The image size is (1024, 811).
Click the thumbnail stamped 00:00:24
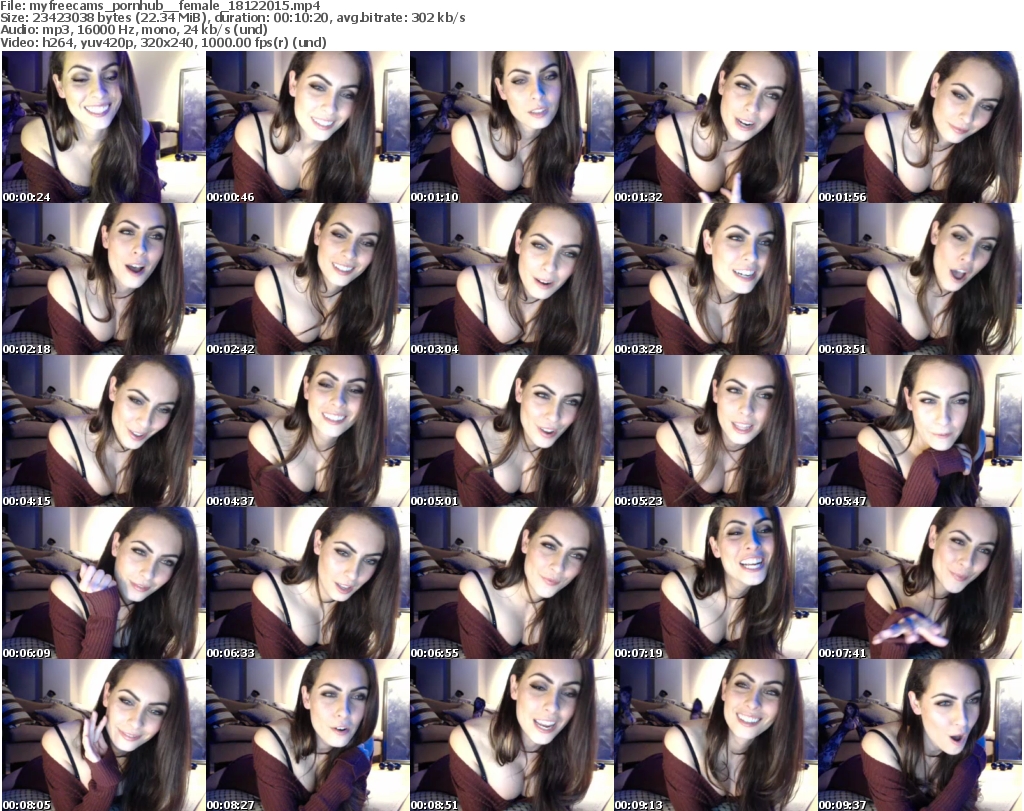104,127
